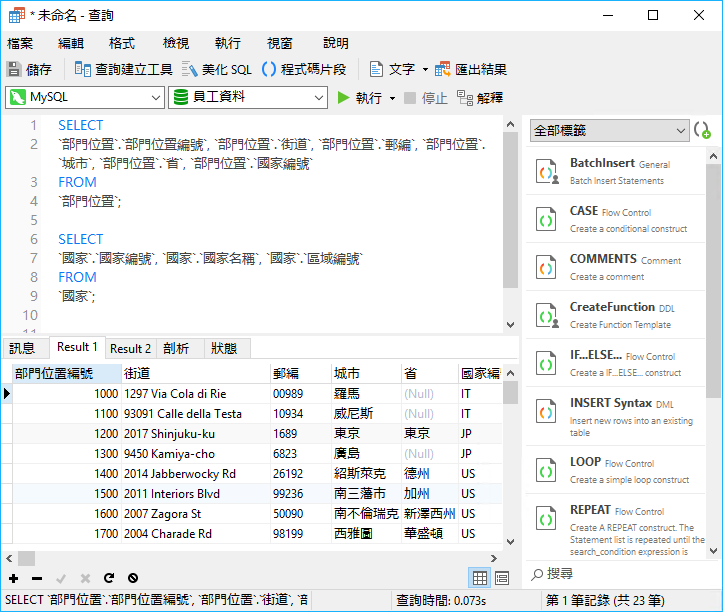Open the 文字 dropdown arrow
The width and height of the screenshot is (723, 612).
click(x=425, y=70)
